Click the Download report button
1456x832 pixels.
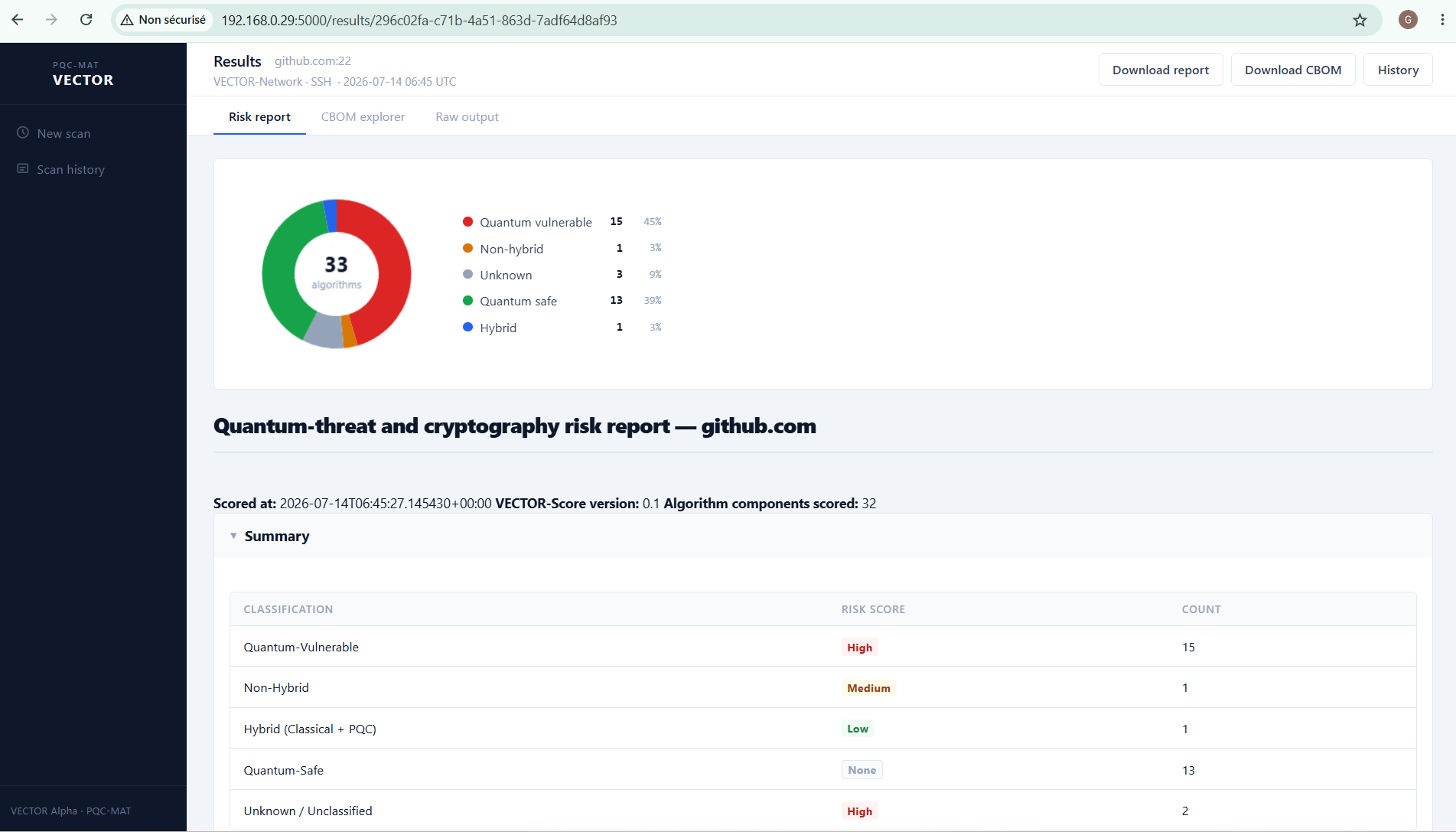click(1161, 70)
